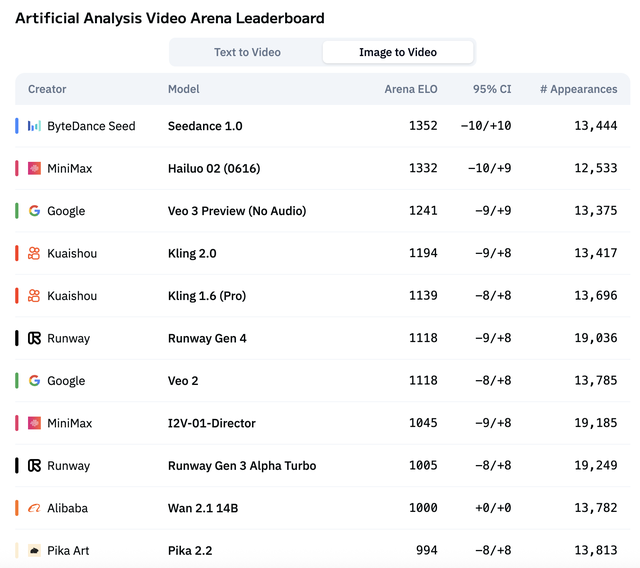Viewport: 640px width, 568px height.
Task: Click the 95% CI column header
Action: 492,89
